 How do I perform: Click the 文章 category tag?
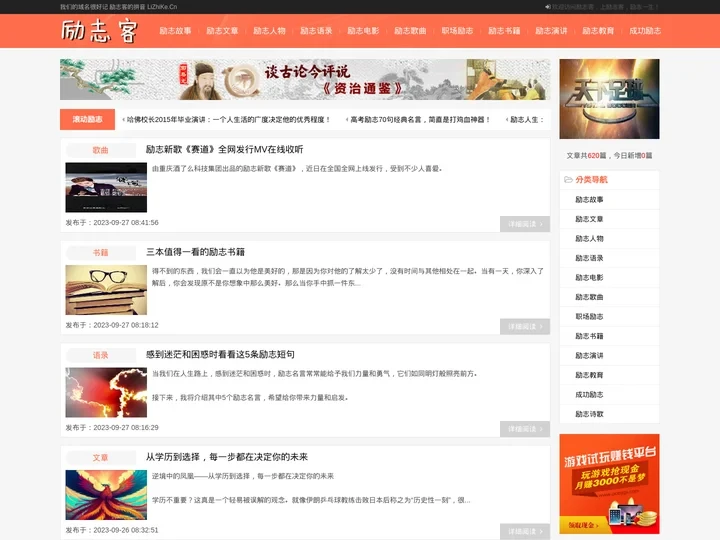pos(101,458)
